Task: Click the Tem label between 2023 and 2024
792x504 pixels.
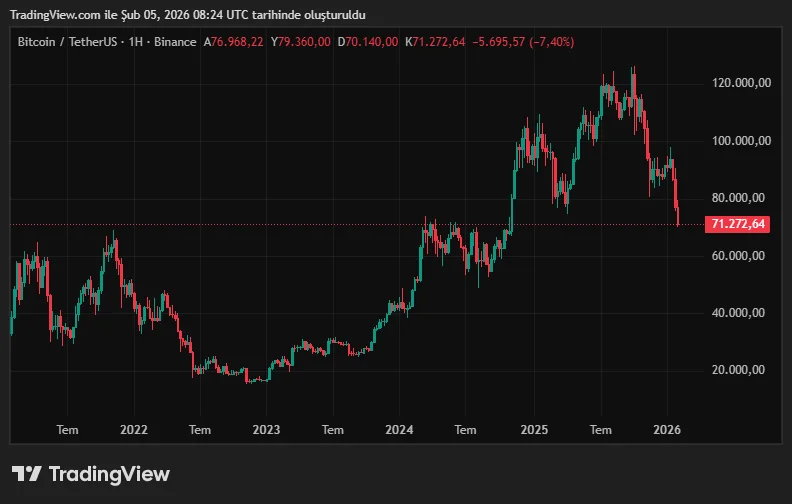Action: click(x=333, y=430)
